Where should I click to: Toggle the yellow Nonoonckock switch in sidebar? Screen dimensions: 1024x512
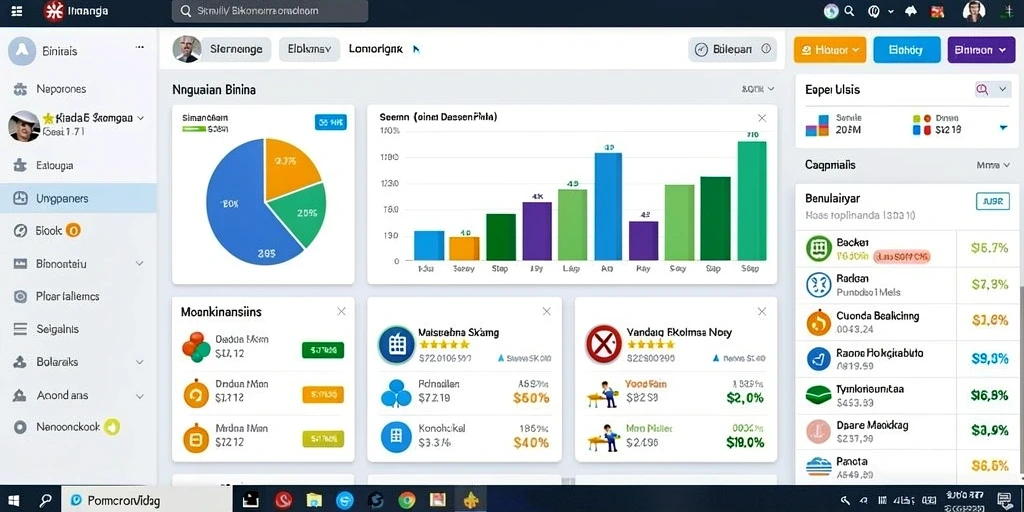click(x=112, y=427)
